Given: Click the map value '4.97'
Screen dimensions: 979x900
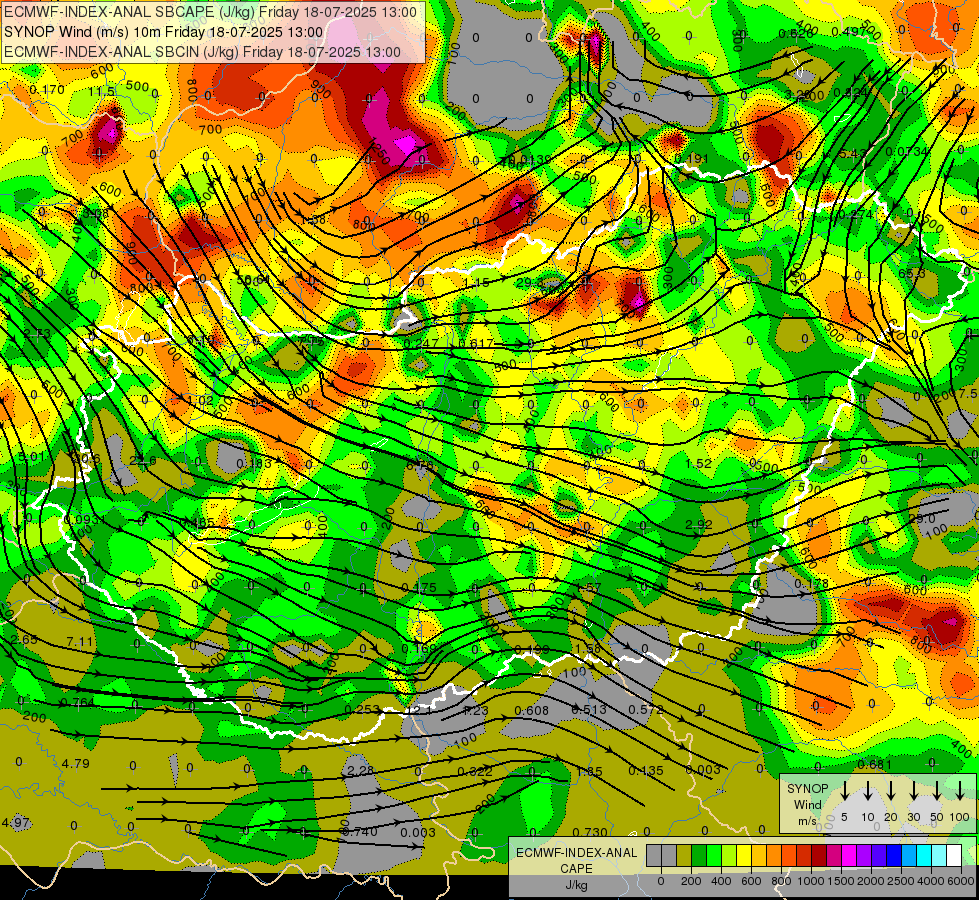Looking at the screenshot, I should tap(16, 822).
